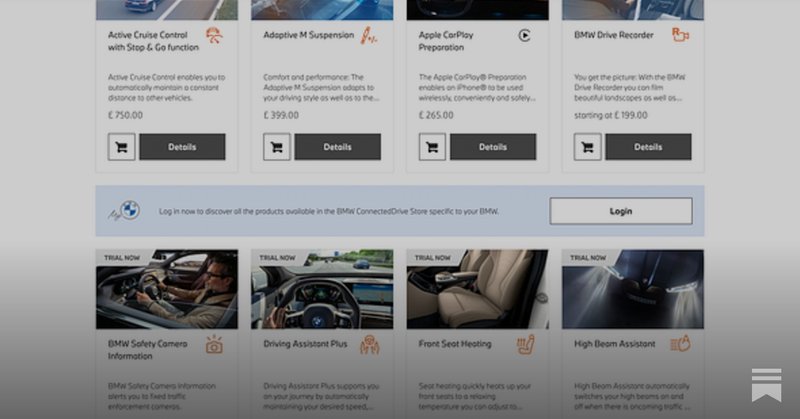Click the £ 750.00 price
This screenshot has height=419, width=800.
126,115
